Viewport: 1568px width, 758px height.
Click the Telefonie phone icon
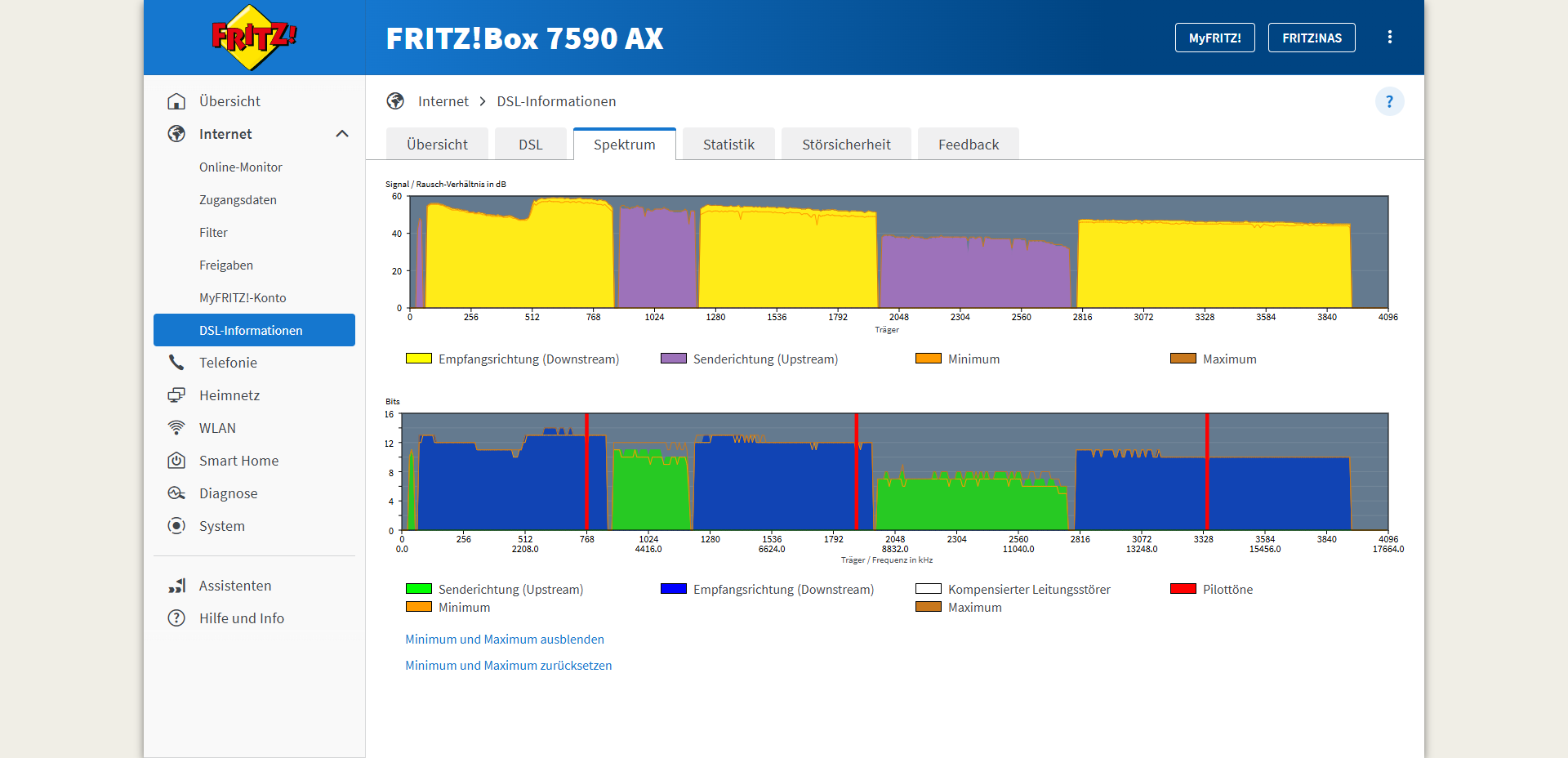(x=176, y=363)
